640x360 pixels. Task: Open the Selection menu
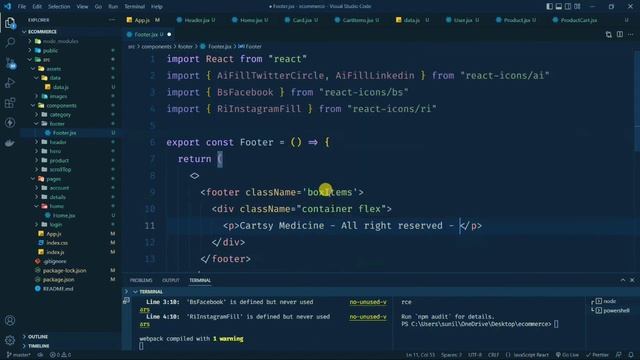[59, 7]
